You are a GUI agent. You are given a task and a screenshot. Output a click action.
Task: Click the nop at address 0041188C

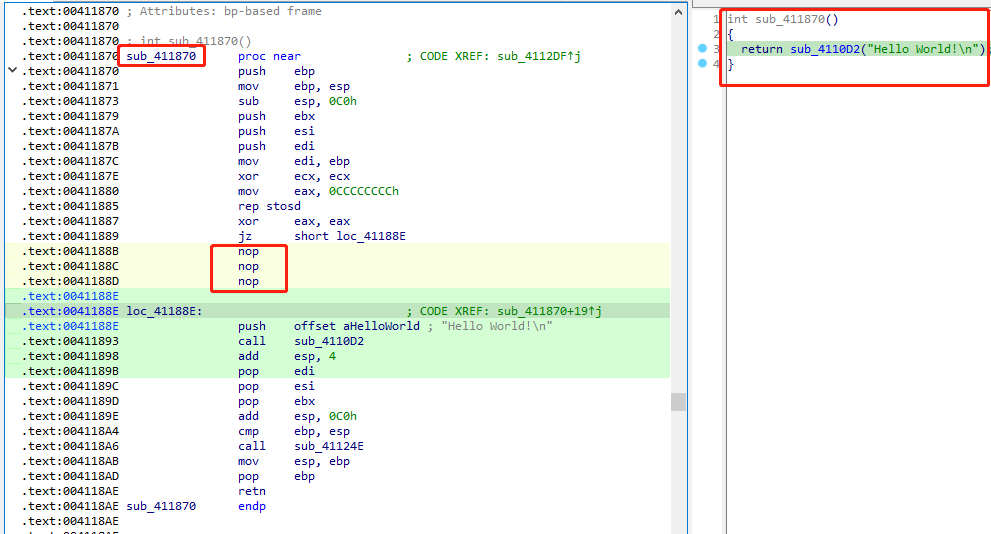[248, 266]
